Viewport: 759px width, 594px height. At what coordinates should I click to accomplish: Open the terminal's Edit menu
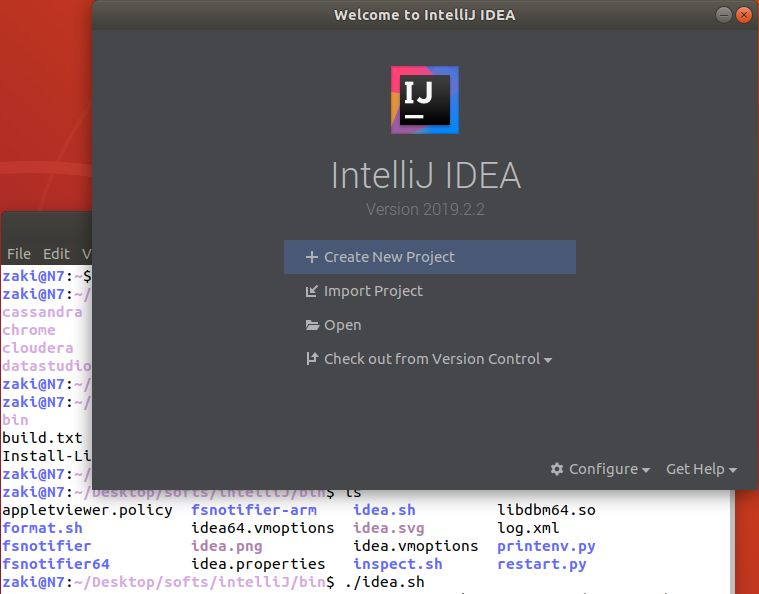[56, 254]
